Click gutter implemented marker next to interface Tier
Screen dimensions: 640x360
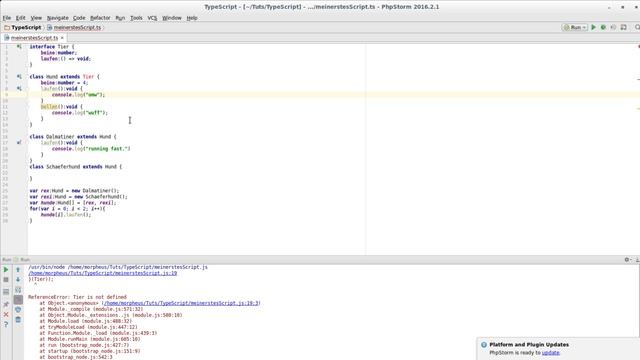pyautogui.click(x=19, y=47)
